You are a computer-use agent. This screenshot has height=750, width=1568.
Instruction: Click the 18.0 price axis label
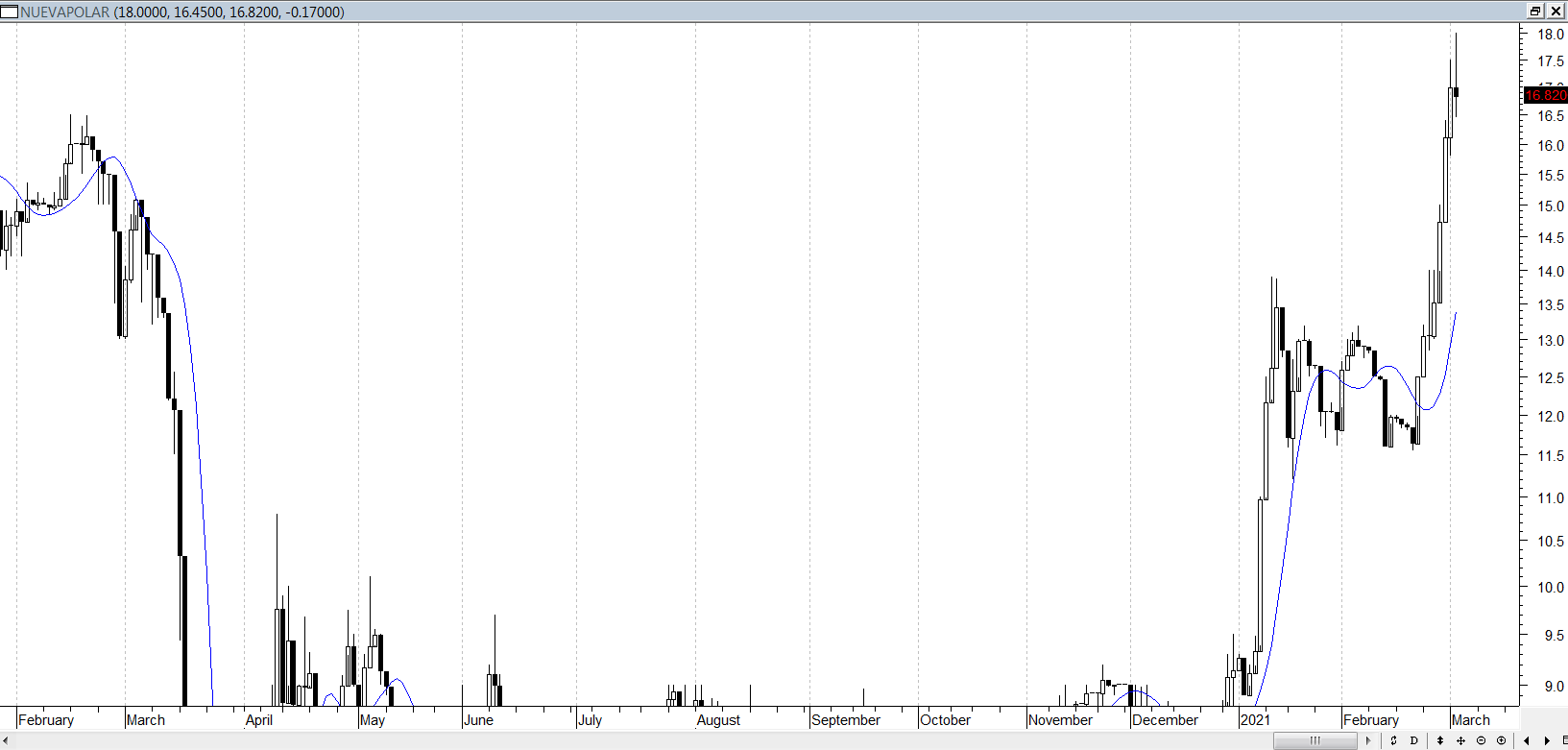pyautogui.click(x=1551, y=34)
